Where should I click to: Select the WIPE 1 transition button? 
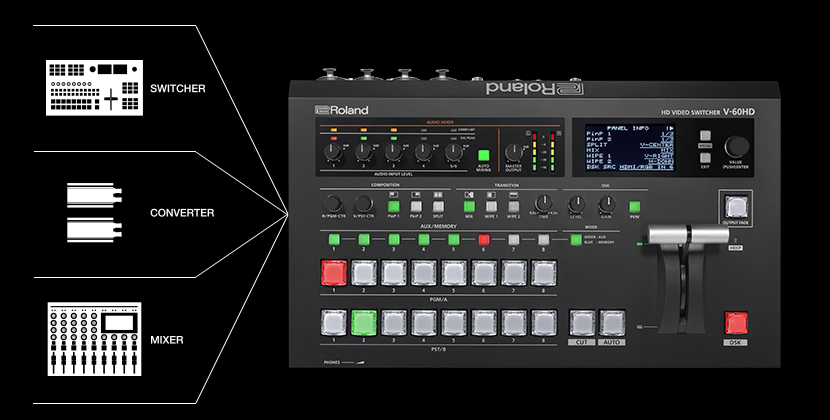pos(491,207)
